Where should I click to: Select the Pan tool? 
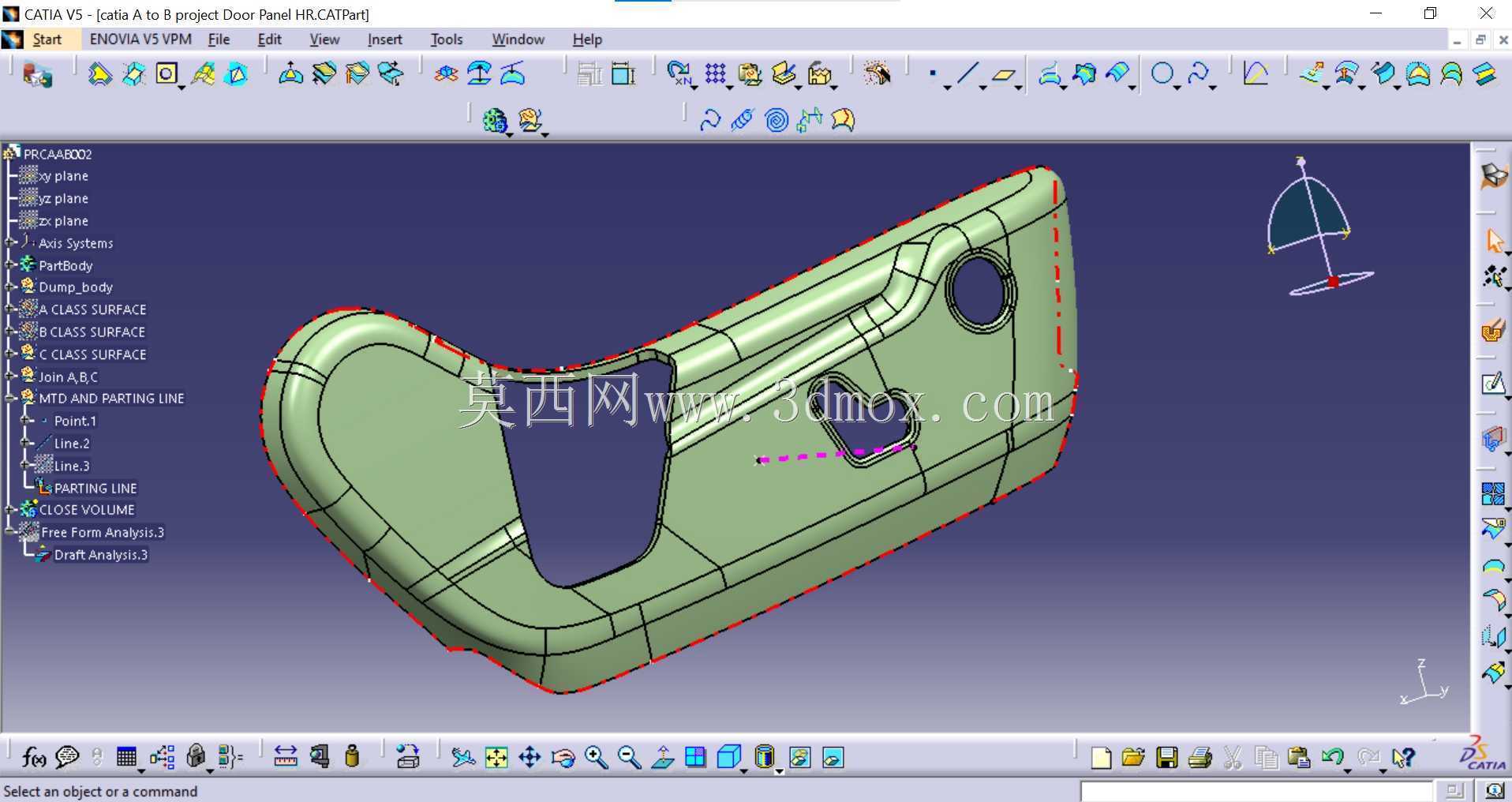[x=530, y=758]
